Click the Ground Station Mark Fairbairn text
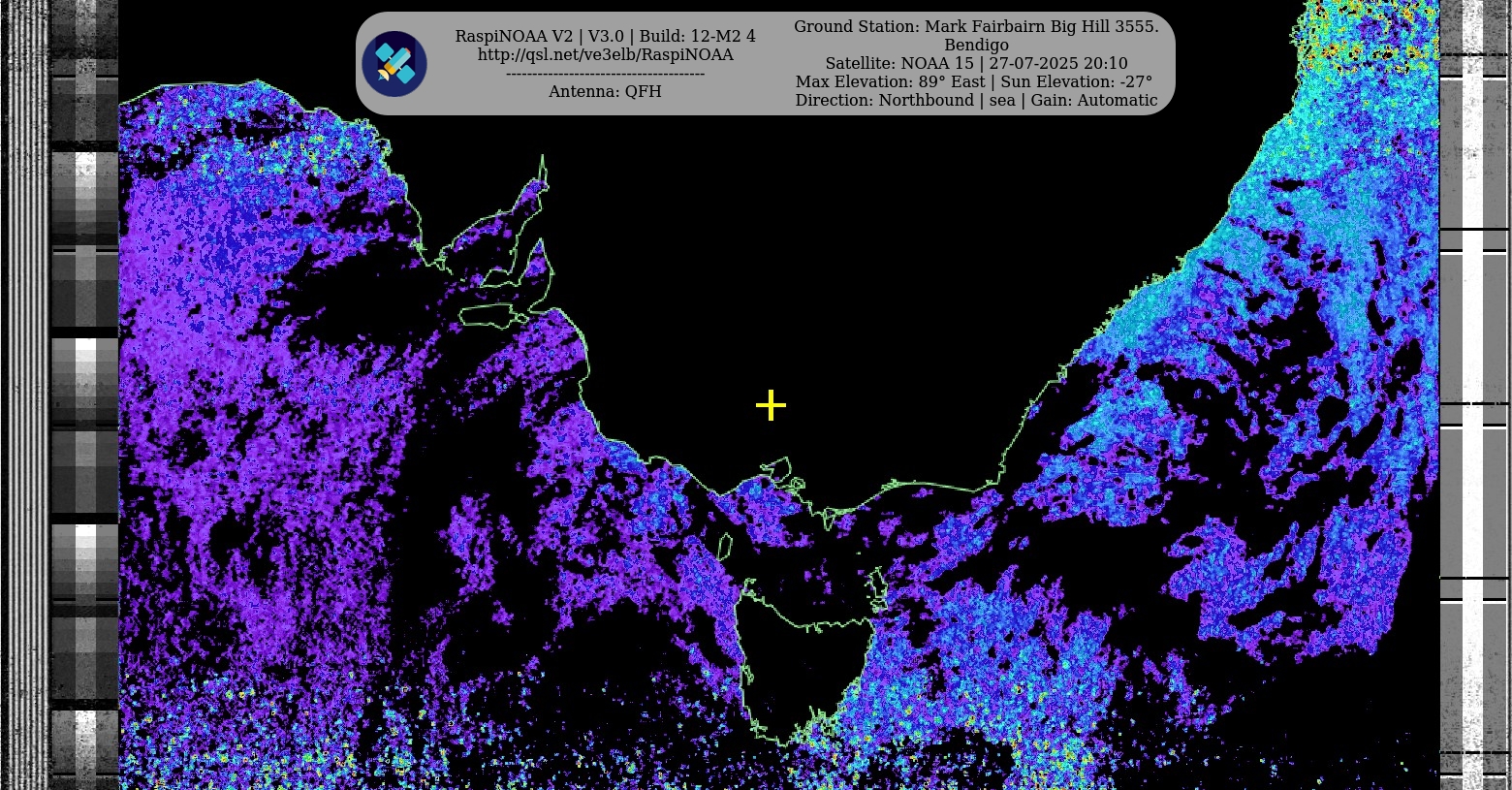This screenshot has width=1512, height=790. point(976,26)
